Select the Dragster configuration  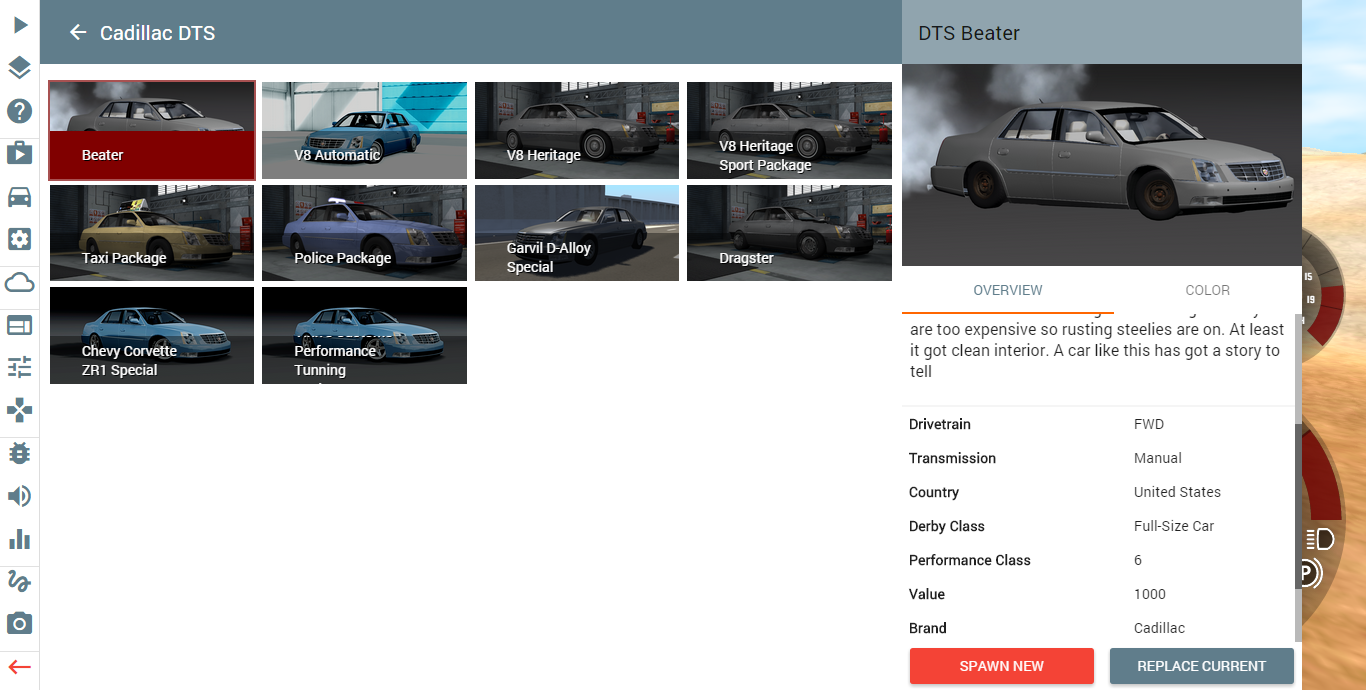click(789, 233)
